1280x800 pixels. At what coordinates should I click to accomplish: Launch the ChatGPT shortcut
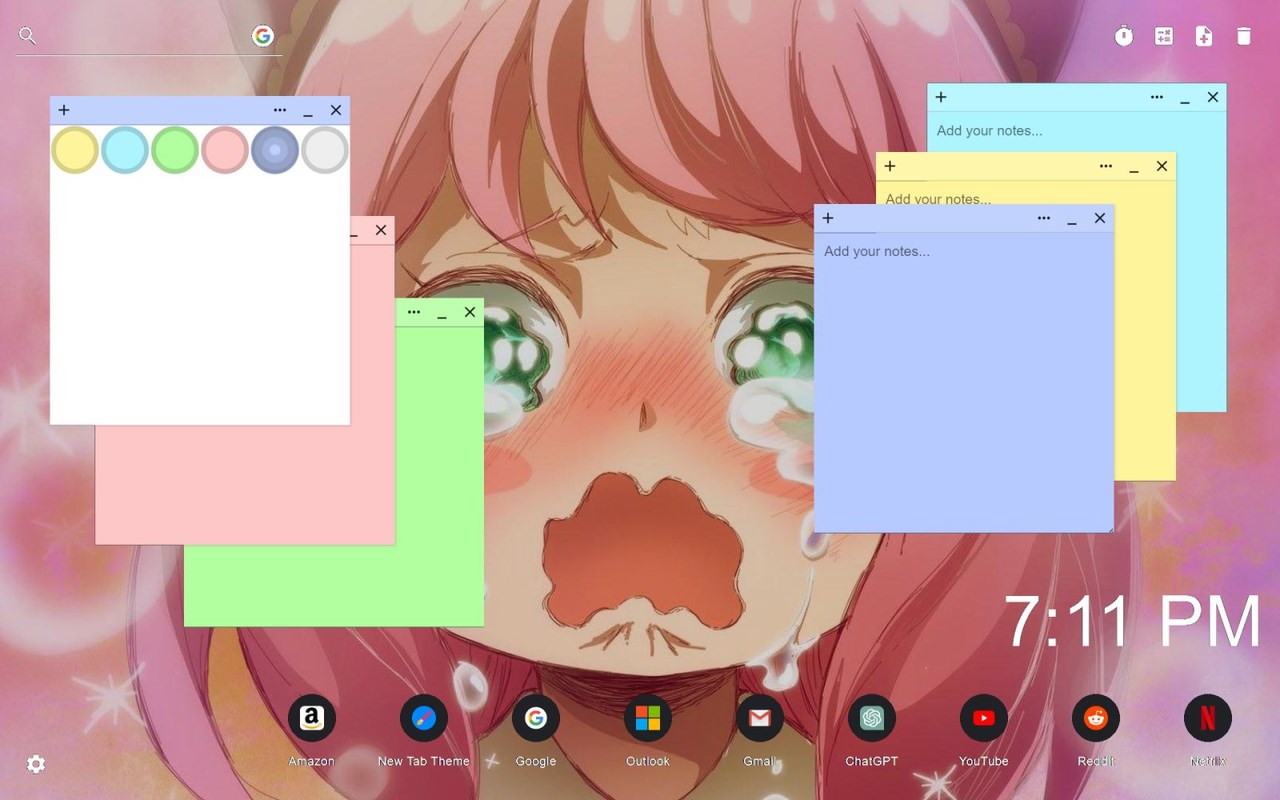point(872,718)
